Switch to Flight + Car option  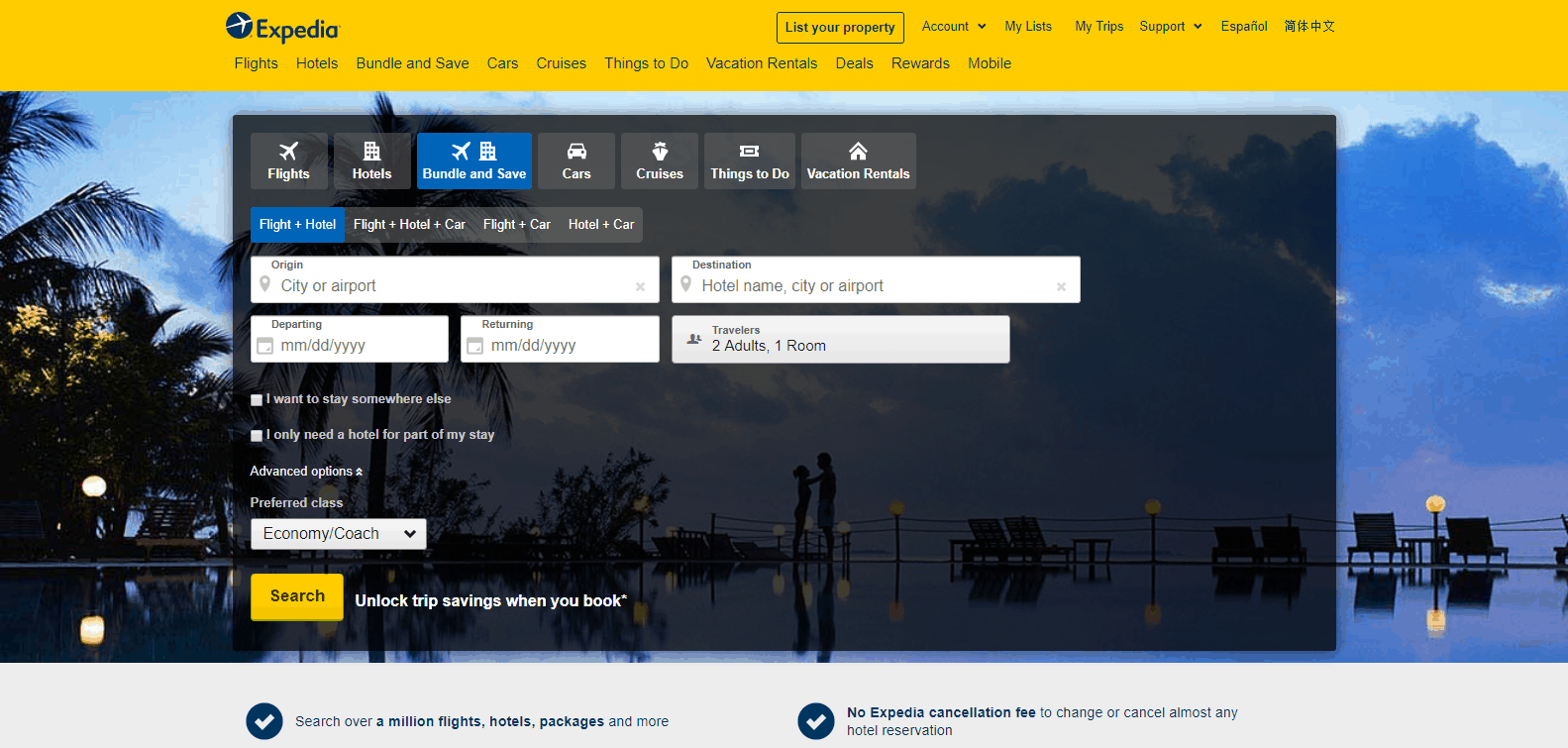(517, 225)
